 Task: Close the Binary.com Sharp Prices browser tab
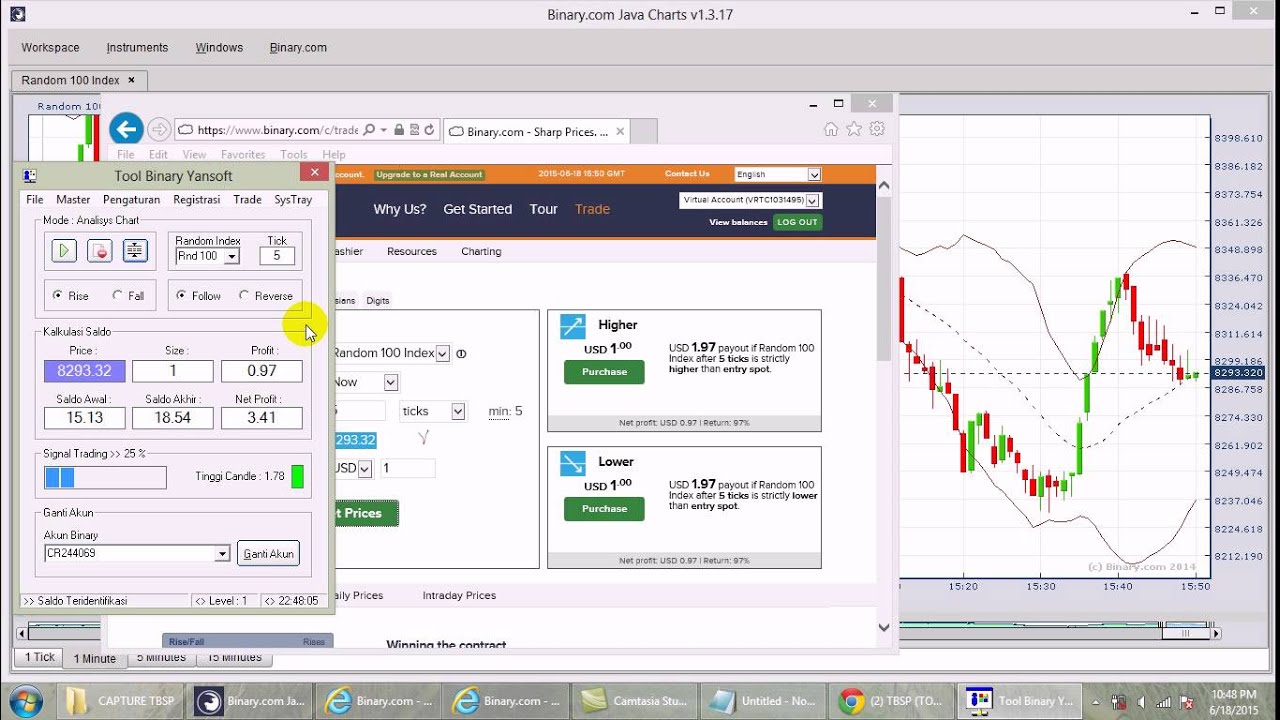point(620,131)
